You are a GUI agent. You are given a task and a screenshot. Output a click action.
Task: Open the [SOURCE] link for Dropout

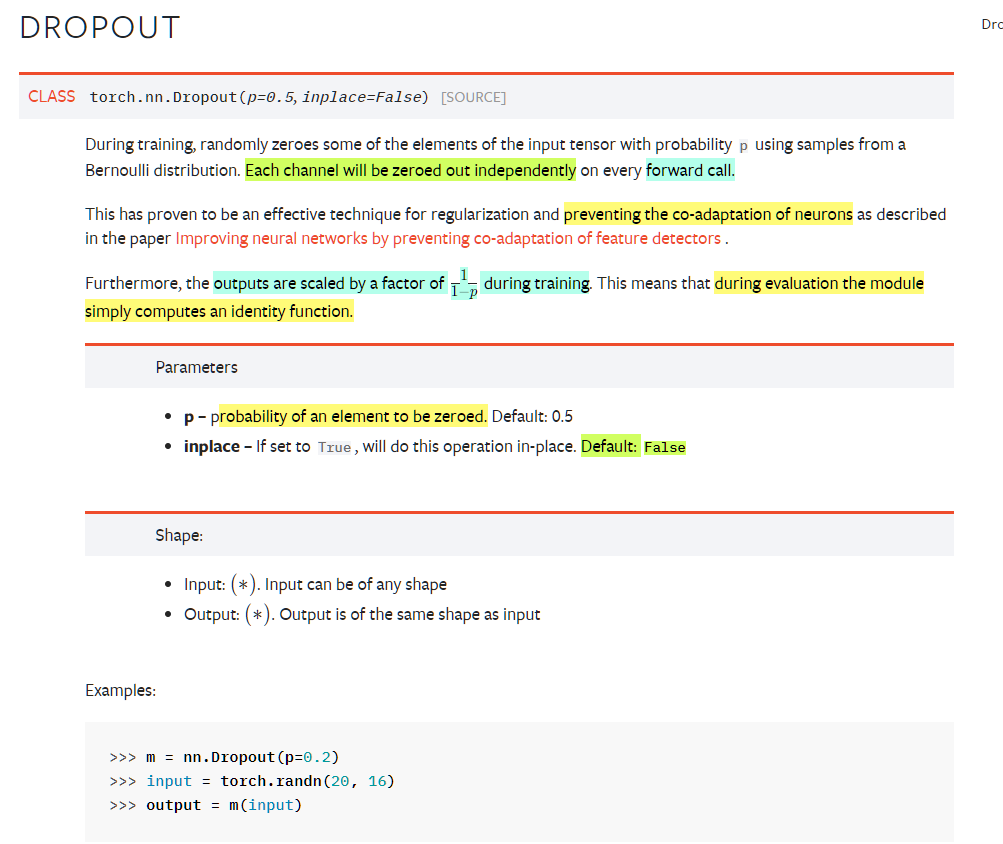click(x=473, y=97)
